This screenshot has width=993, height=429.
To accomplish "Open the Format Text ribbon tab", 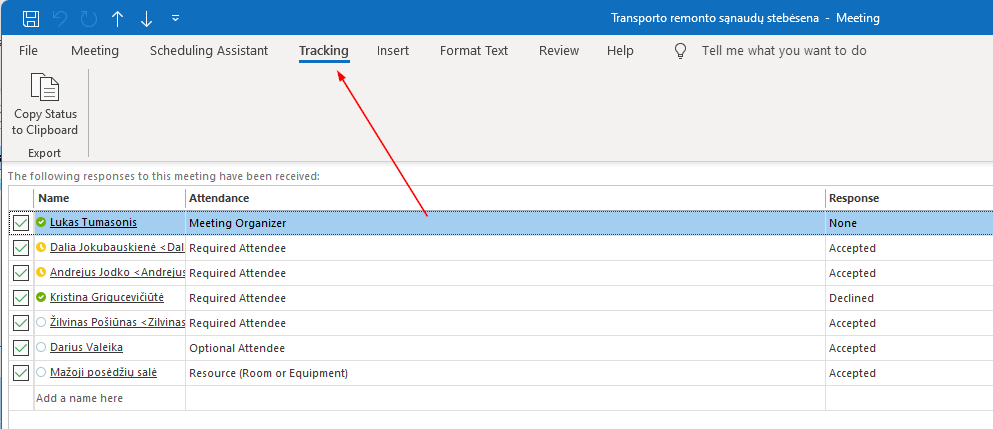I will point(474,51).
